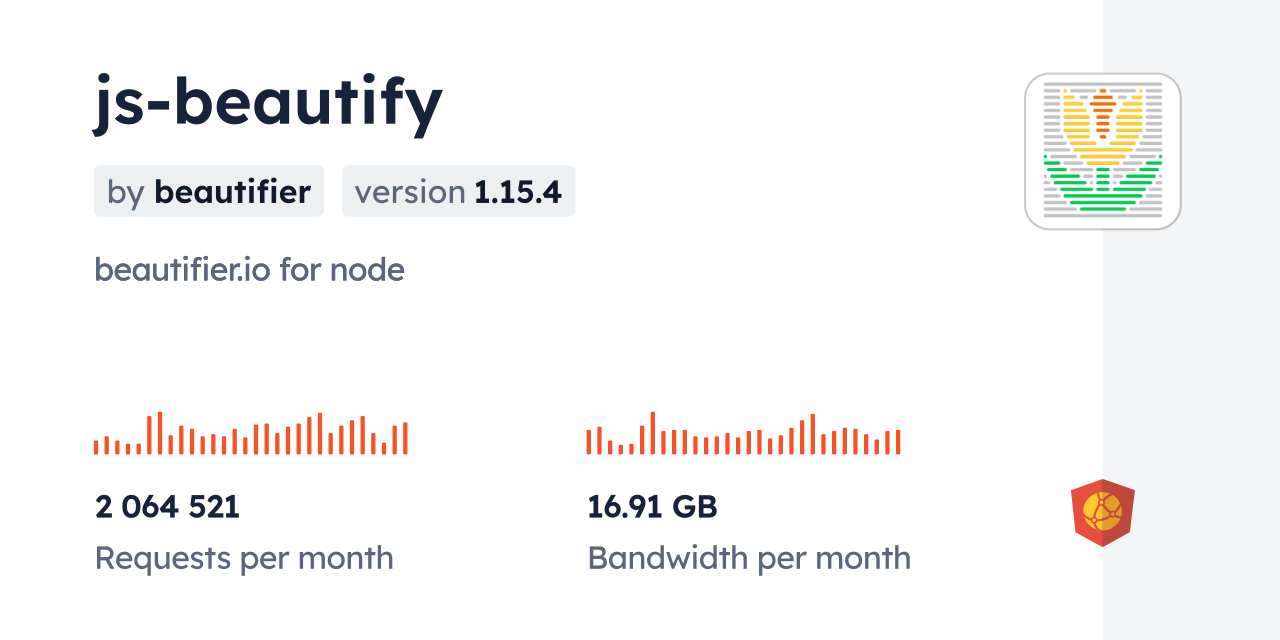The width and height of the screenshot is (1280, 640).
Task: Select the leftmost bar of bandwidth chart
Action: click(589, 441)
